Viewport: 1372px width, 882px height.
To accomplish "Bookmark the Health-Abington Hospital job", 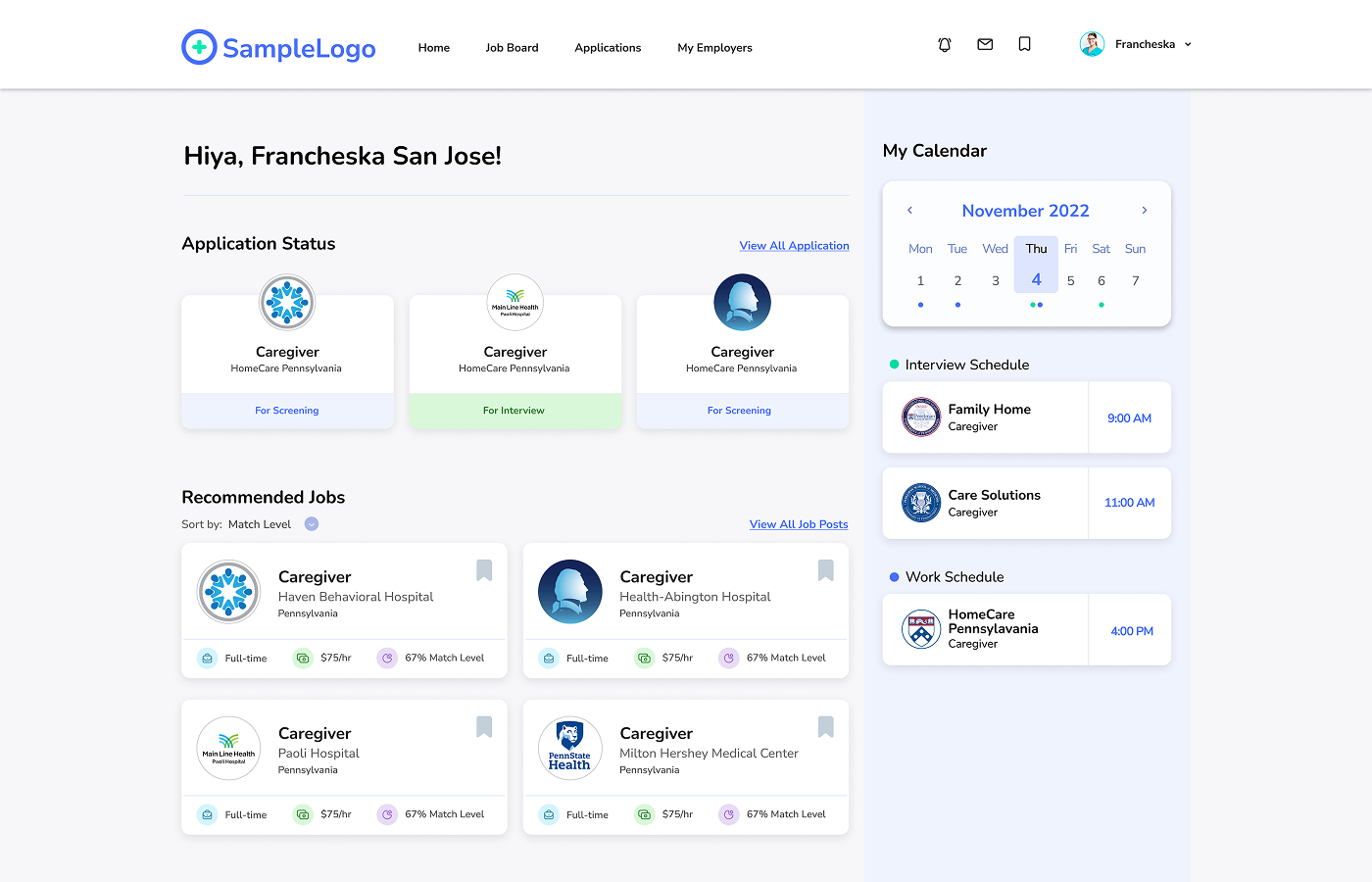I will click(x=826, y=570).
